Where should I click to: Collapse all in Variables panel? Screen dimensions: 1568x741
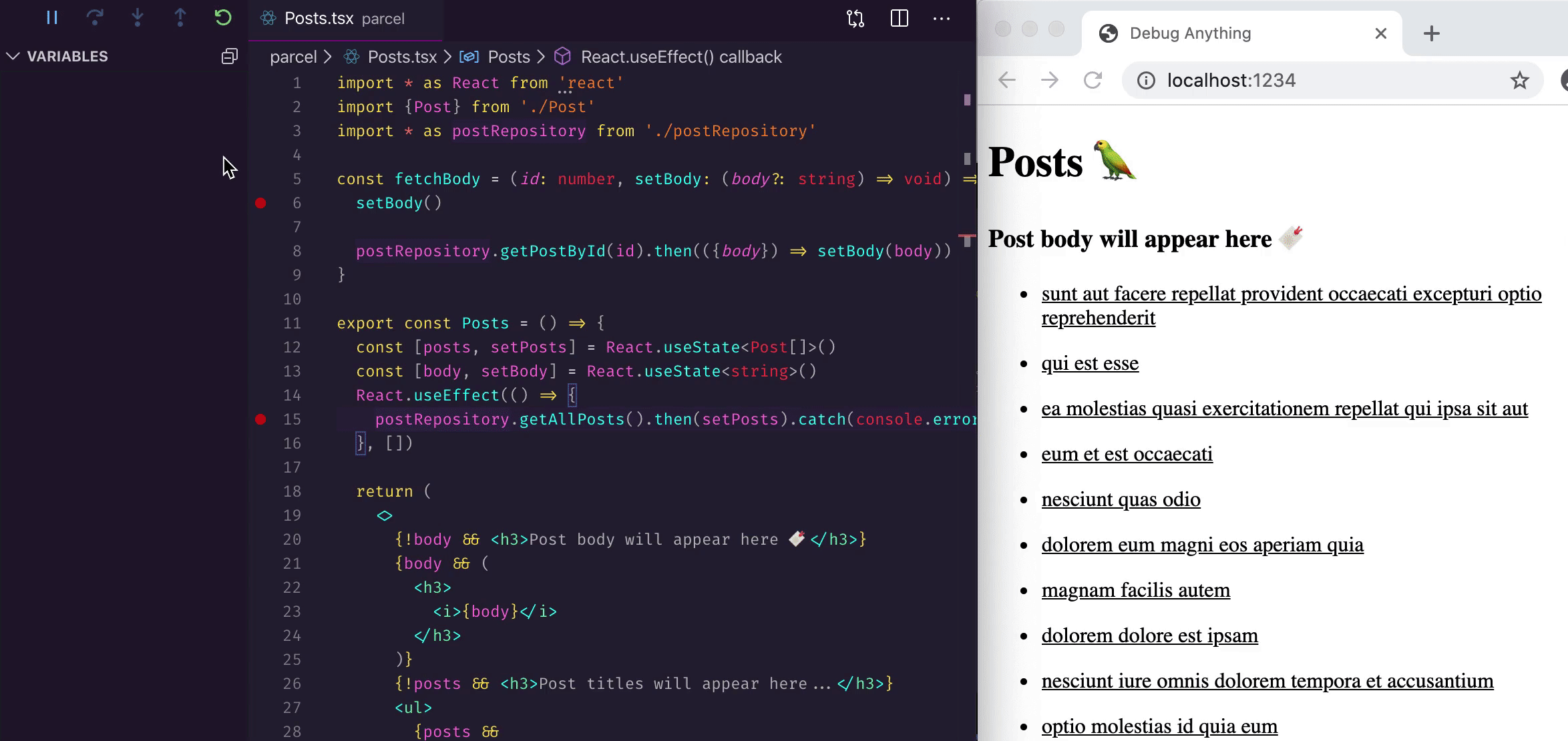[x=229, y=57]
